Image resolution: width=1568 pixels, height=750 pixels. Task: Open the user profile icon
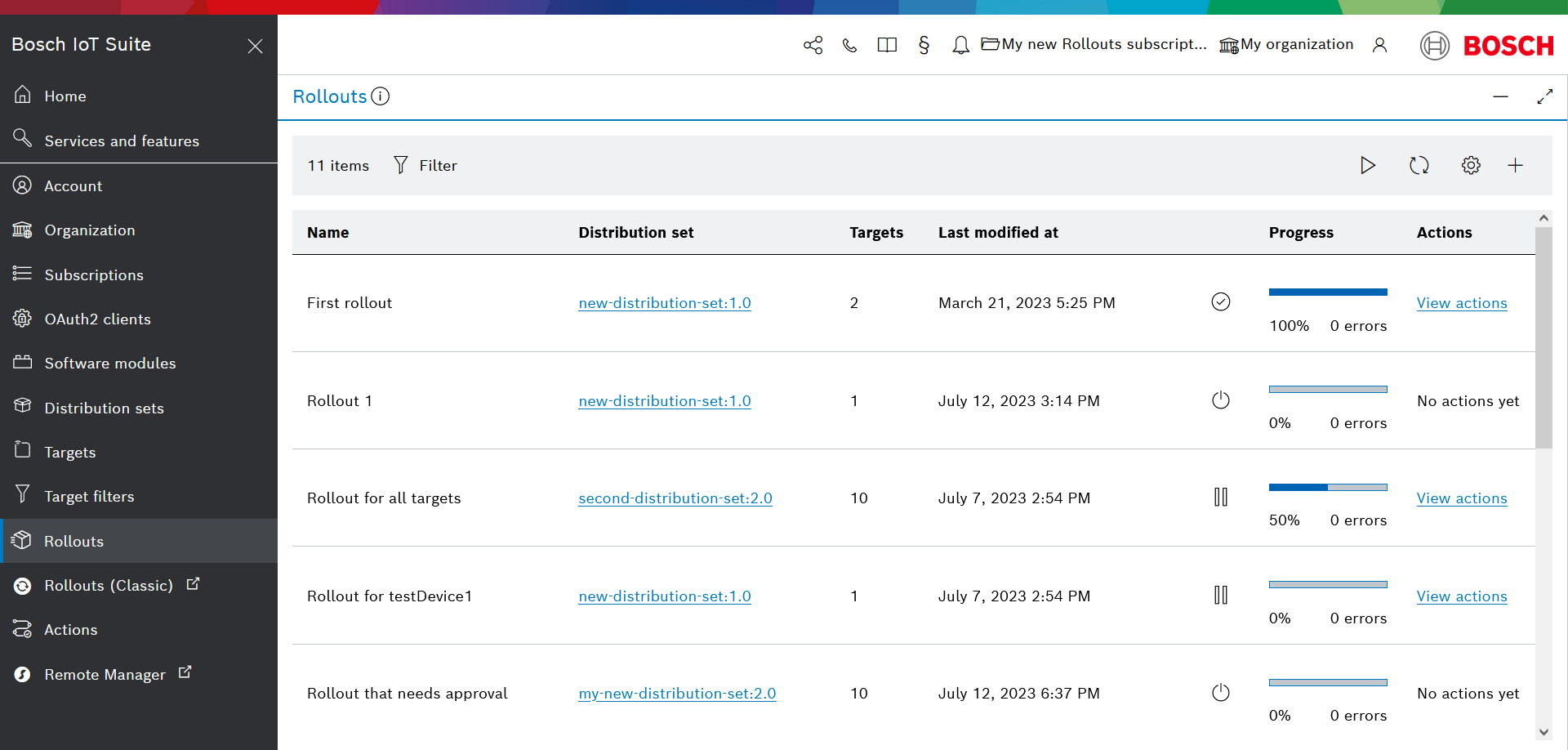(1379, 45)
